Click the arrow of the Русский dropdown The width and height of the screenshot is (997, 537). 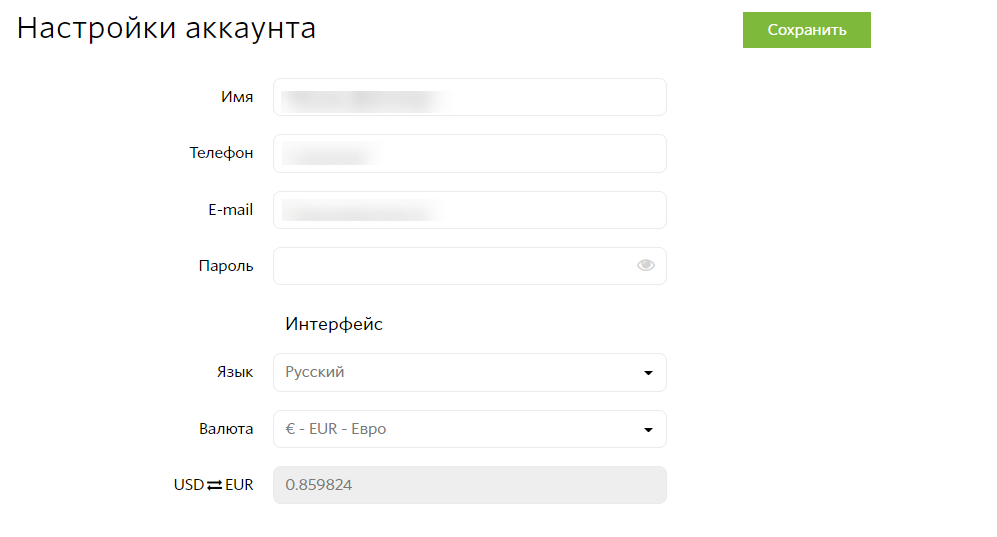coord(648,373)
